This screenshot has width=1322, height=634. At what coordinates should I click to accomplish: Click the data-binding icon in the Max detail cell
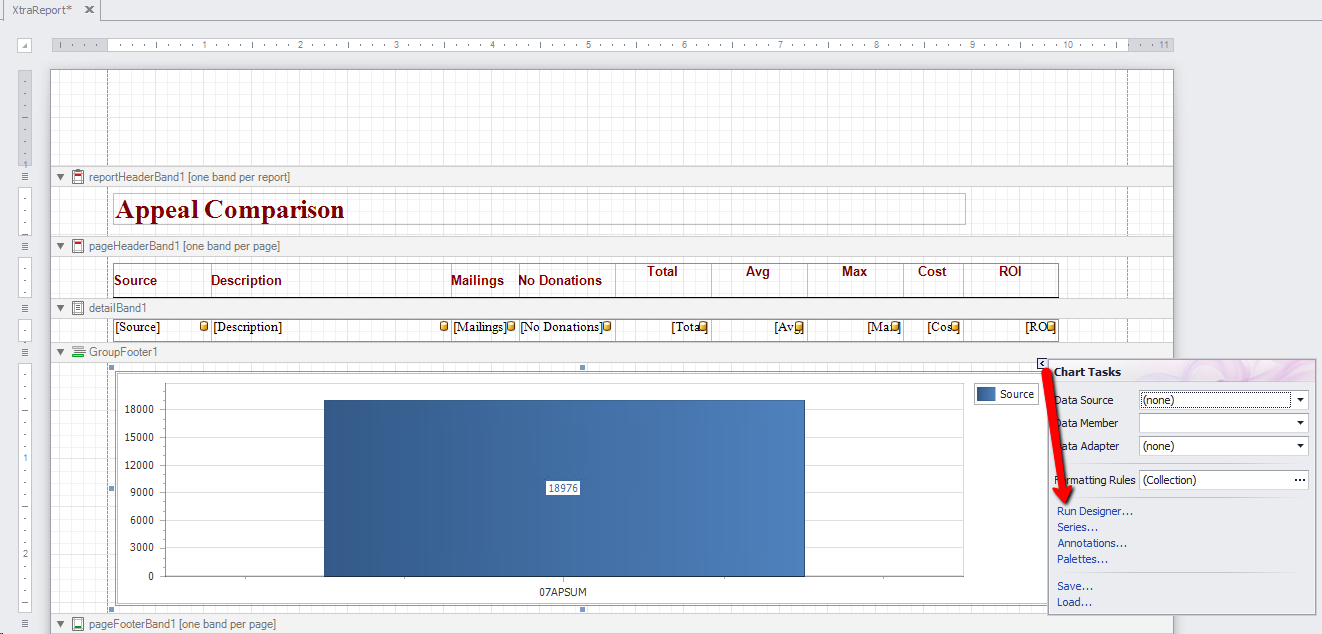(x=895, y=327)
